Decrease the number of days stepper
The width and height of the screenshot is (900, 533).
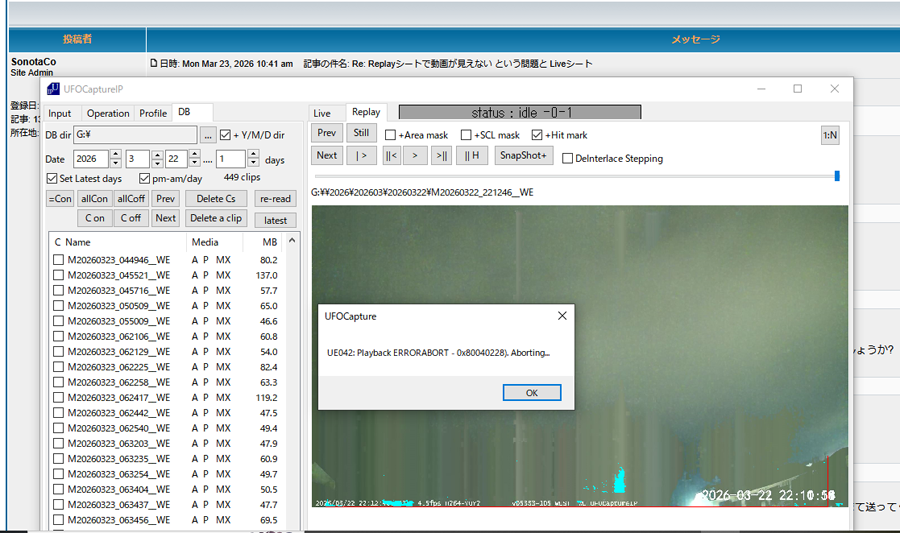[253, 163]
